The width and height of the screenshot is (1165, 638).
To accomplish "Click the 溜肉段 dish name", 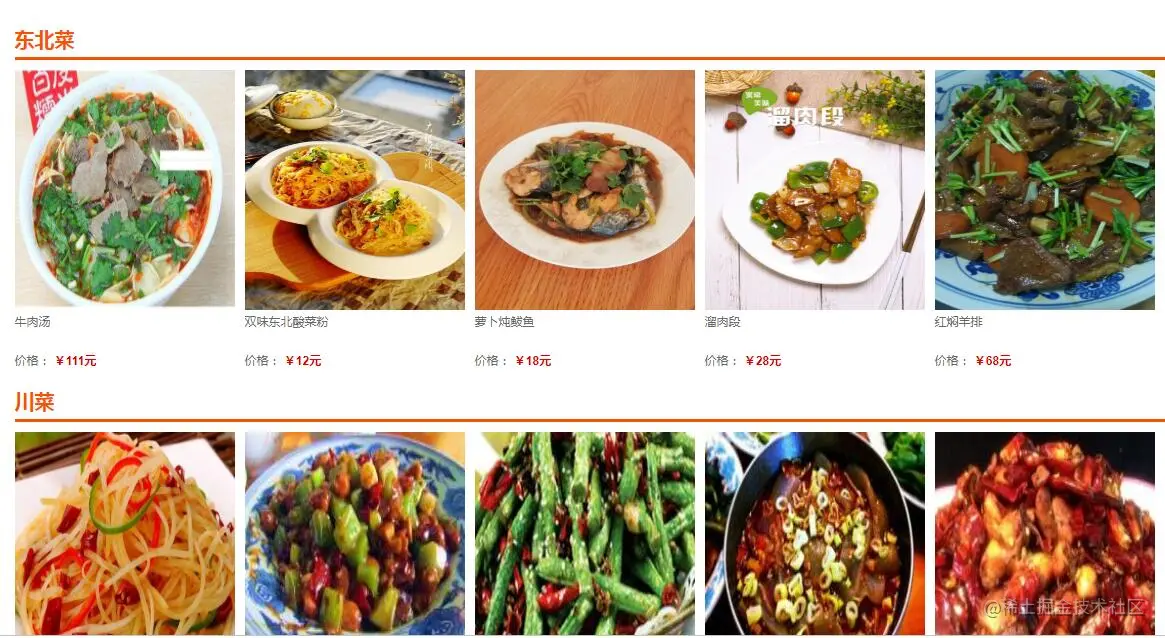I will tap(723, 322).
